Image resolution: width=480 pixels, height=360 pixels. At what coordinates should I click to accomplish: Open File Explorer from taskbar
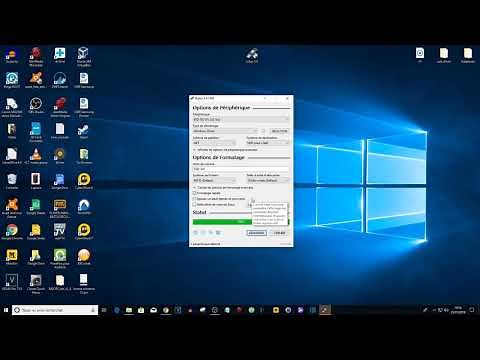coord(129,310)
